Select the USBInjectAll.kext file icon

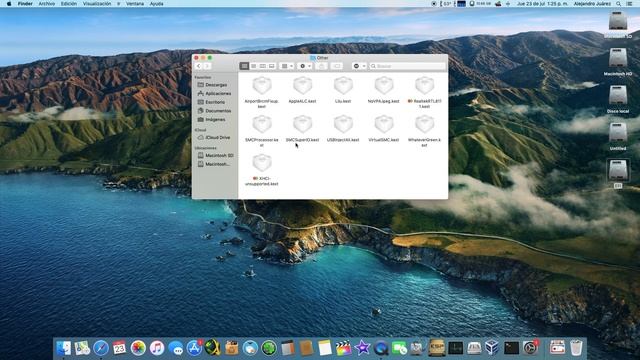click(343, 124)
